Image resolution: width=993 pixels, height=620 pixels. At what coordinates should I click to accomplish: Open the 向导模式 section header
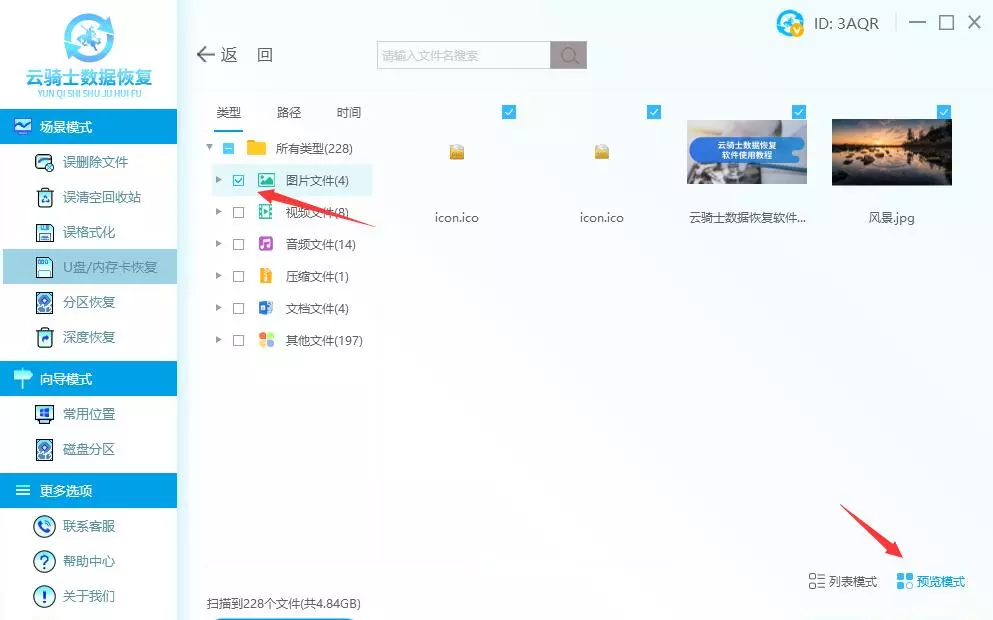click(89, 379)
